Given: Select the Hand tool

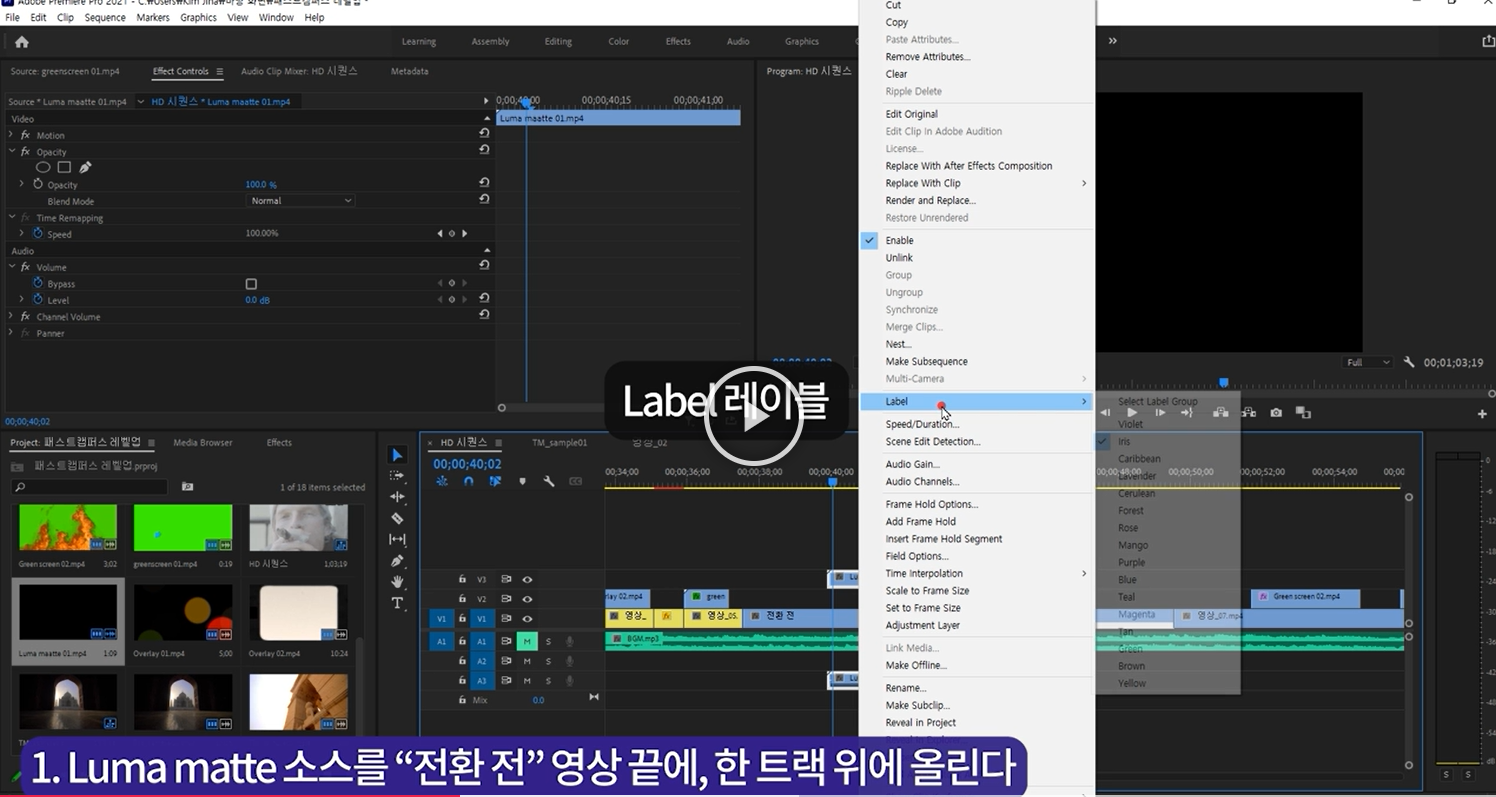Looking at the screenshot, I should (x=397, y=581).
